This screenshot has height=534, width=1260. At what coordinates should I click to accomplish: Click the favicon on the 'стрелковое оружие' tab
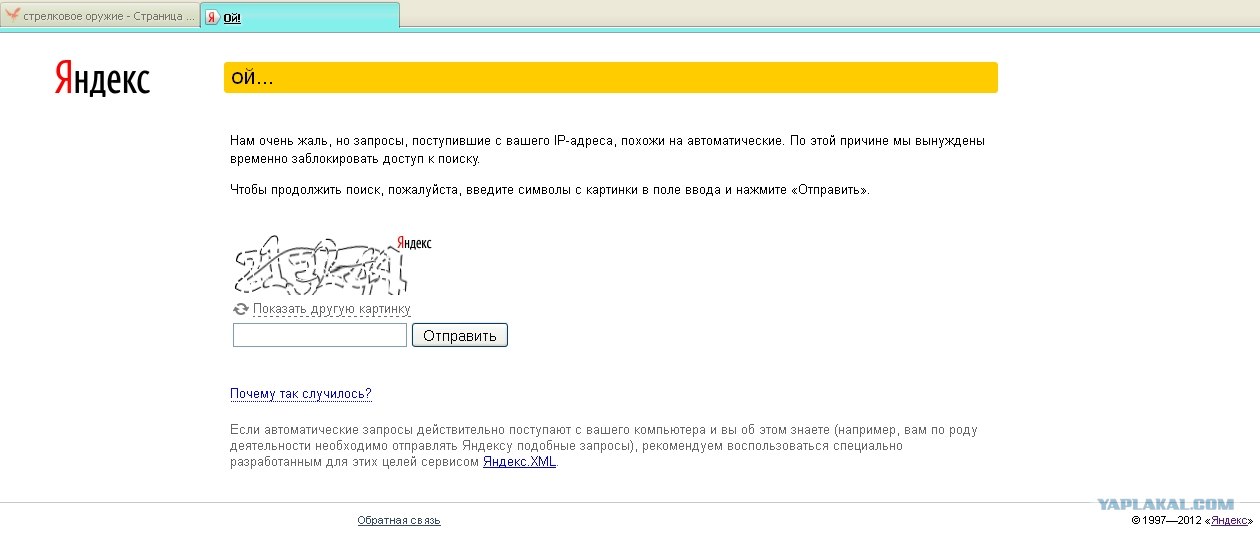click(x=13, y=17)
